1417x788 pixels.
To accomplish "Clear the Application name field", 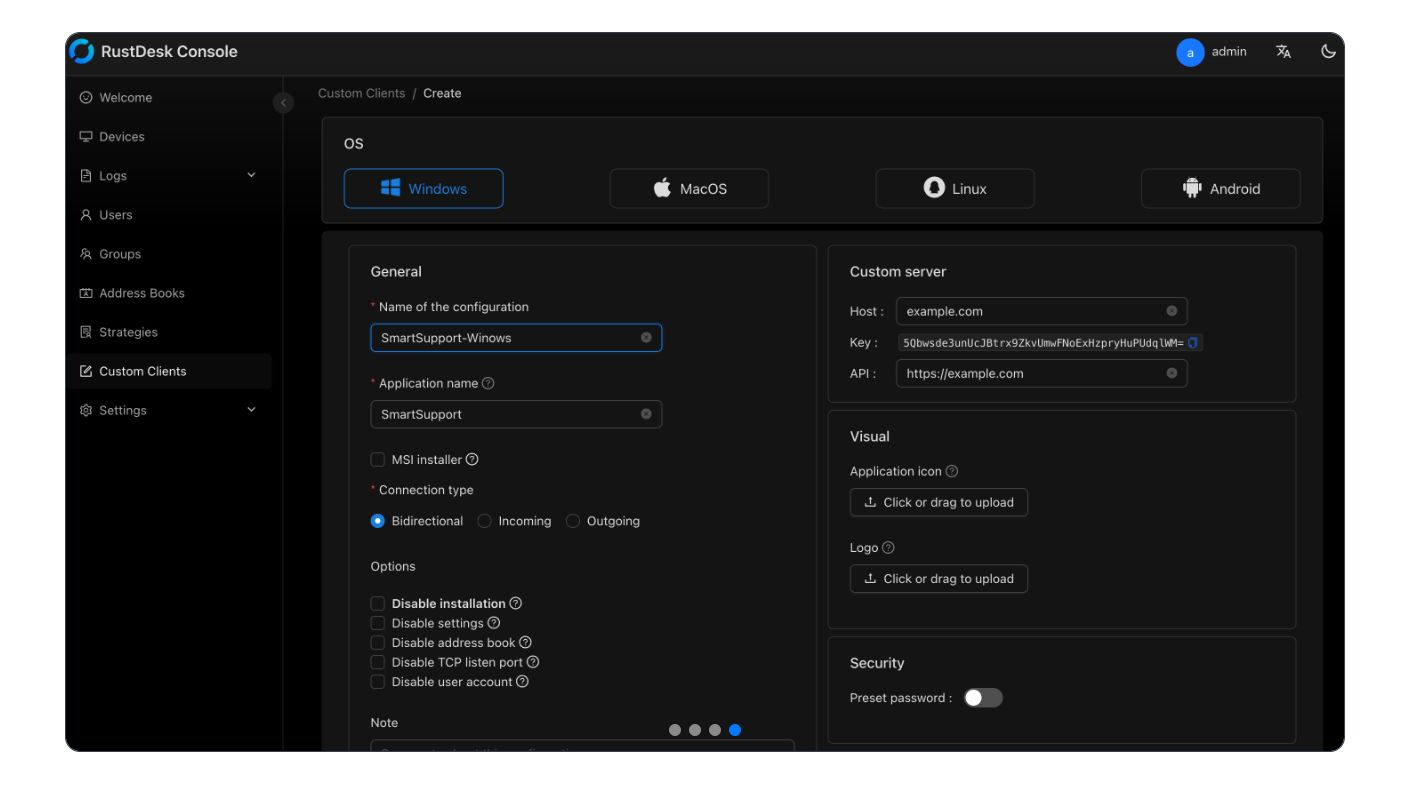I will pyautogui.click(x=646, y=414).
